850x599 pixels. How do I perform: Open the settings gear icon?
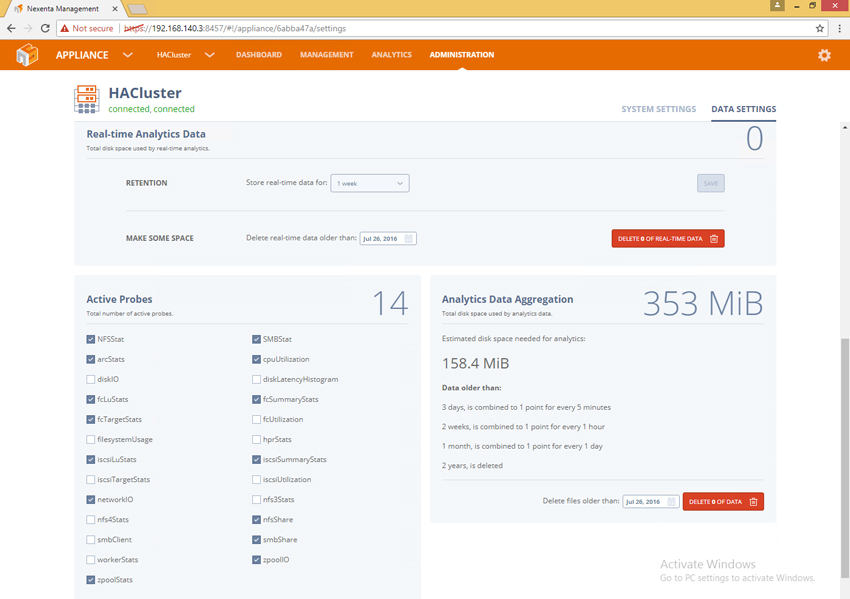tap(824, 55)
